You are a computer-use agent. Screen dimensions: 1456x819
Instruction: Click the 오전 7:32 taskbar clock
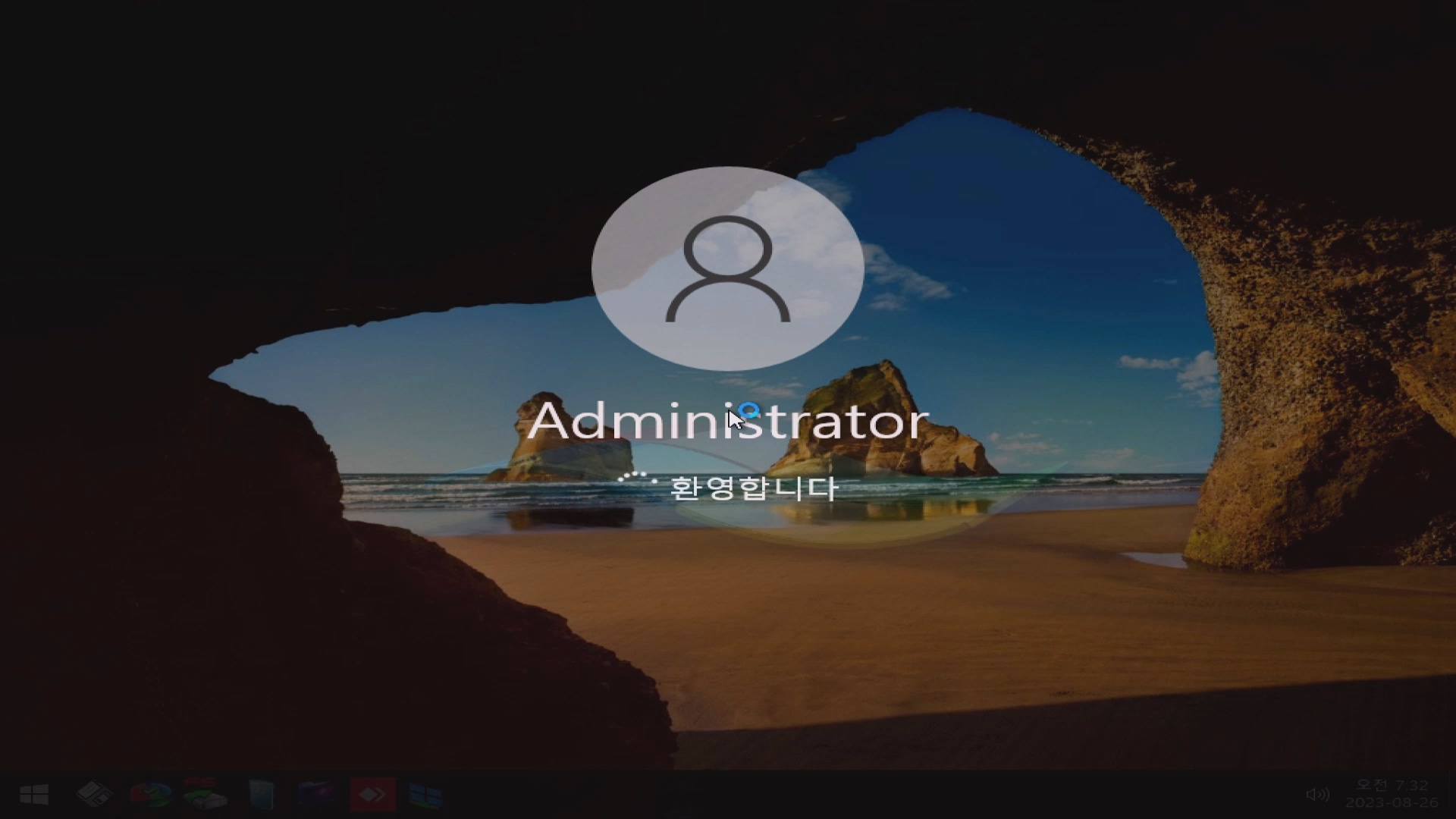1392,786
